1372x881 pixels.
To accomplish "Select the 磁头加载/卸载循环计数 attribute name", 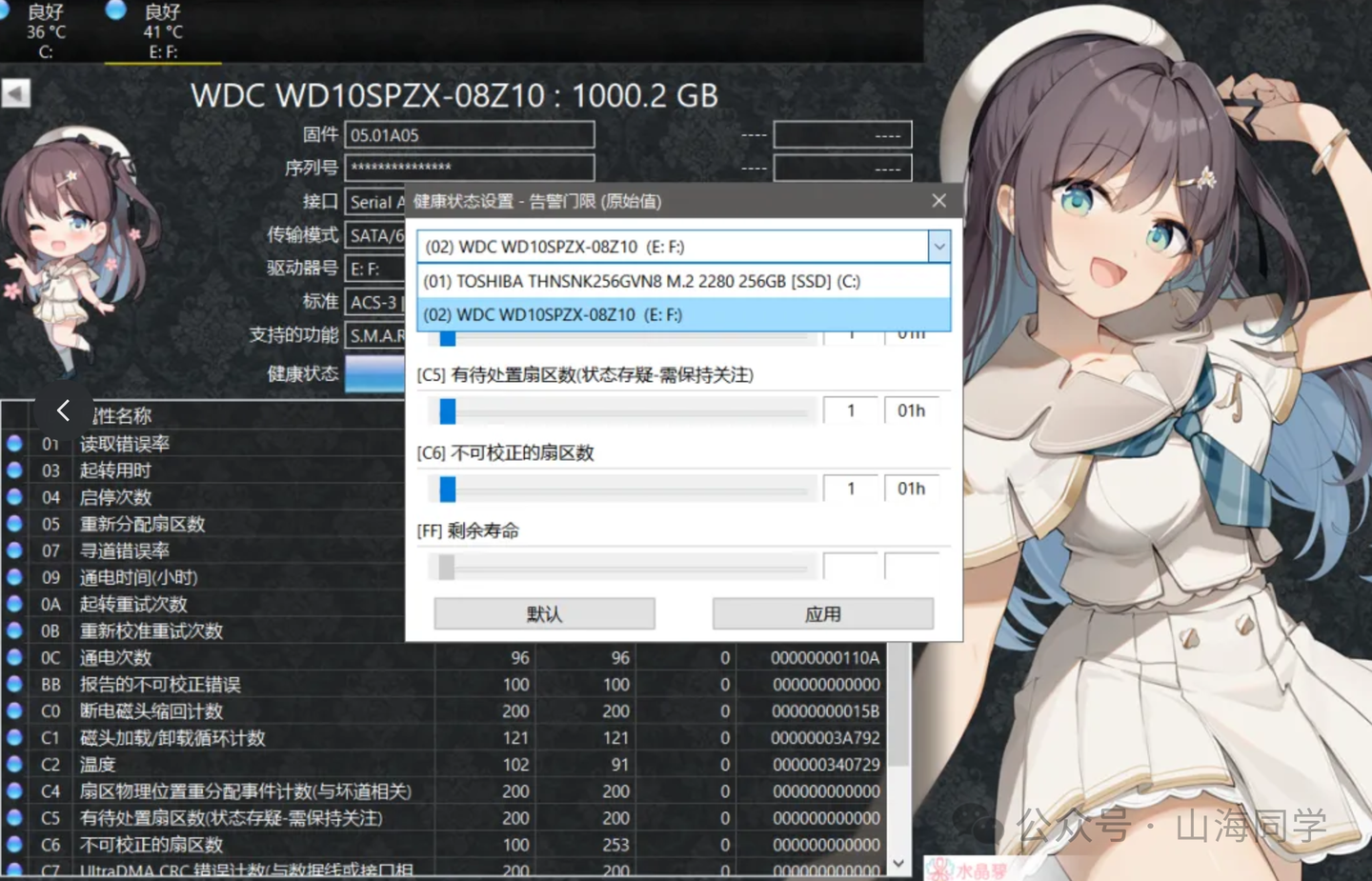I will pos(172,738).
